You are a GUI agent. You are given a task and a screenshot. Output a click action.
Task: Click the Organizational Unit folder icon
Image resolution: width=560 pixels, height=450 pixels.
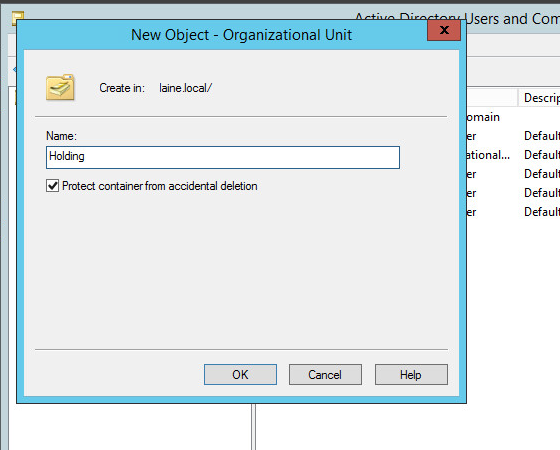click(x=60, y=88)
